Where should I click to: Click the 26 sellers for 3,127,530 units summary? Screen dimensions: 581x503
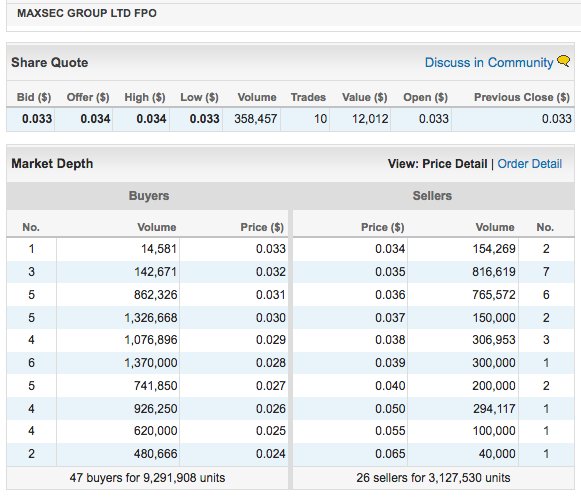(x=433, y=477)
